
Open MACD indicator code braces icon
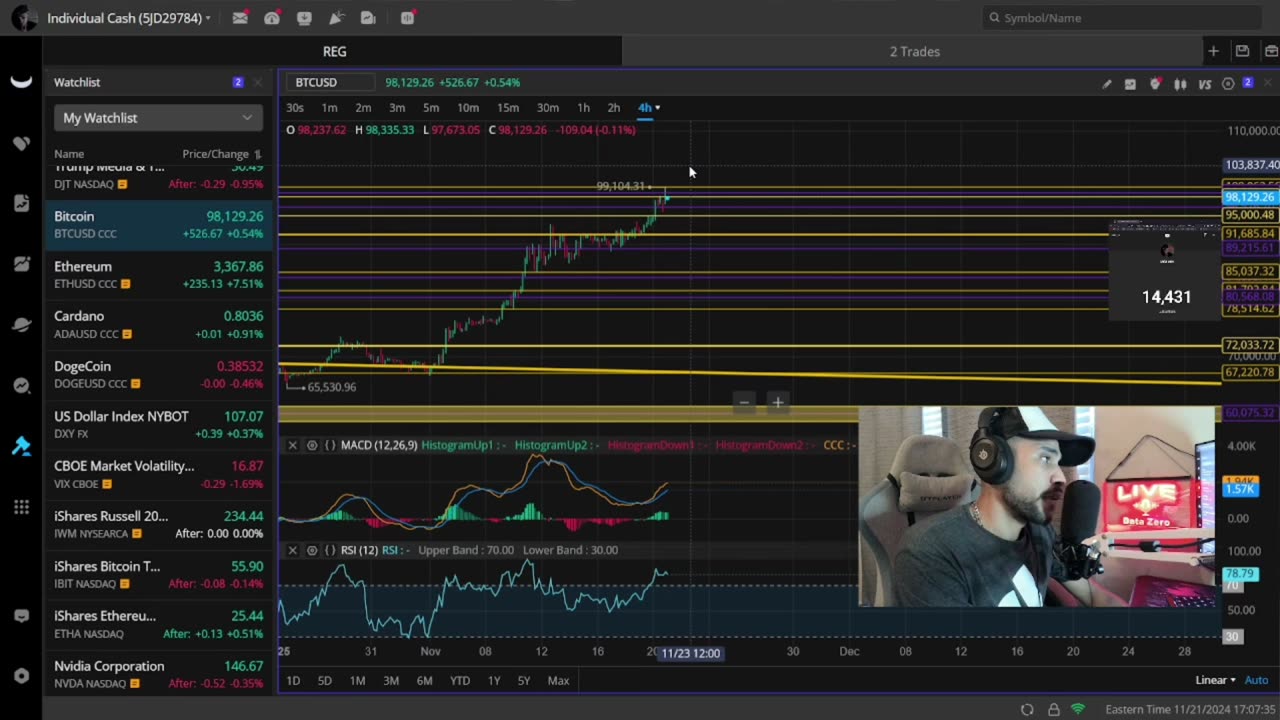point(330,445)
